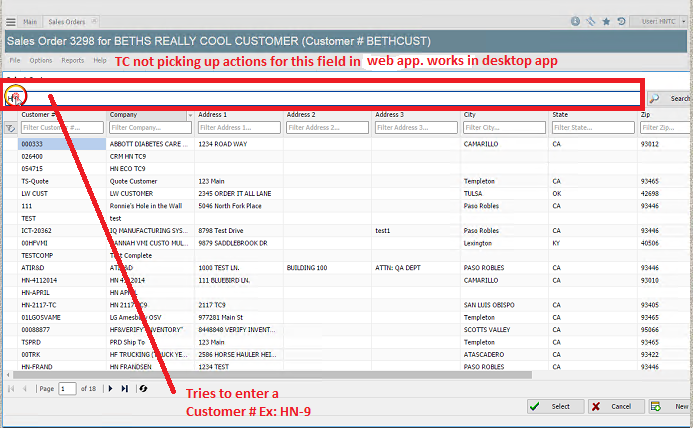
Task: Click the Filter City input field
Action: pyautogui.click(x=505, y=128)
